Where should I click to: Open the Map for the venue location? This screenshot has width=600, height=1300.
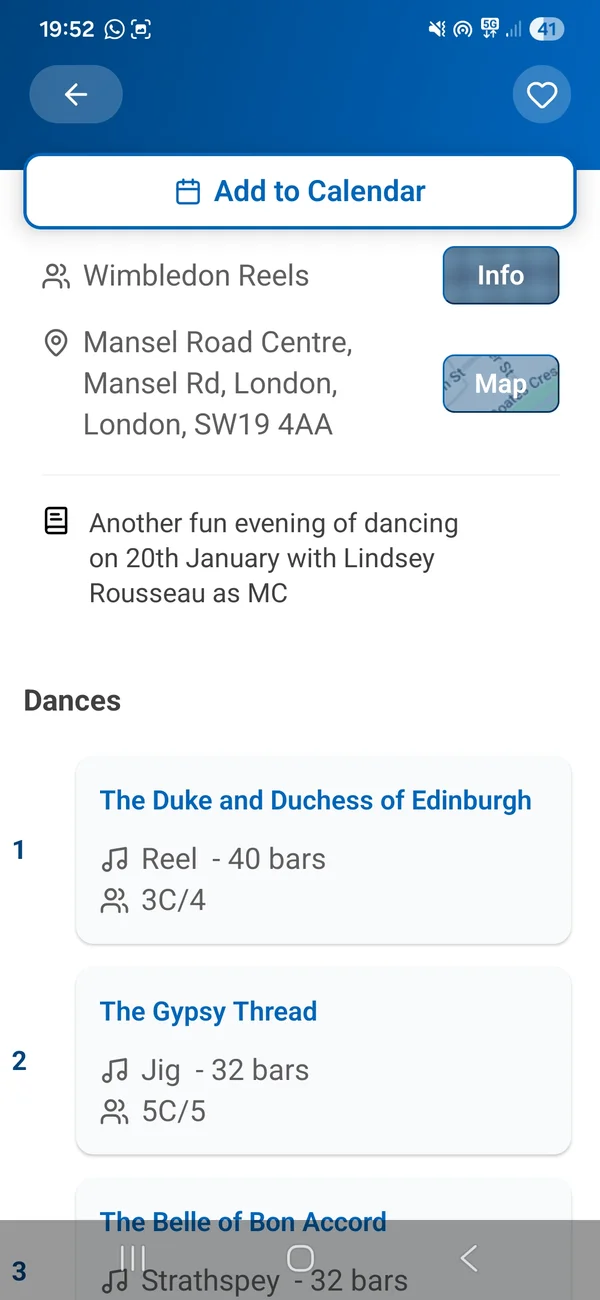500,383
